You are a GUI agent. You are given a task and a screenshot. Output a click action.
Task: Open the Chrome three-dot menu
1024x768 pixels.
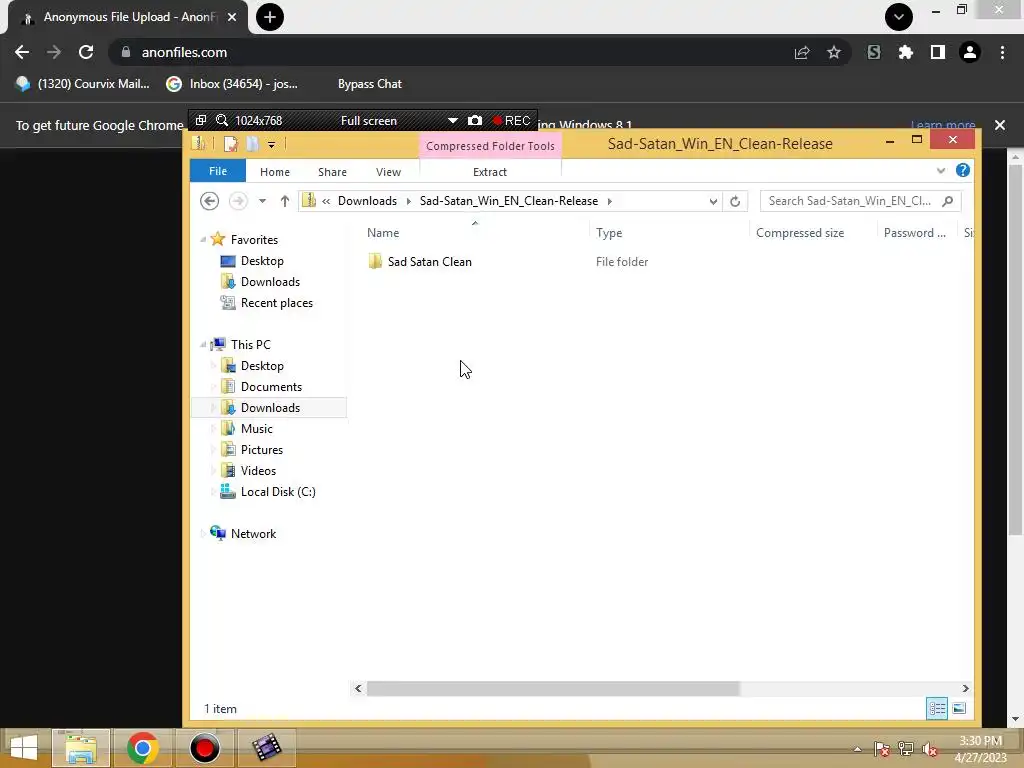[1002, 52]
